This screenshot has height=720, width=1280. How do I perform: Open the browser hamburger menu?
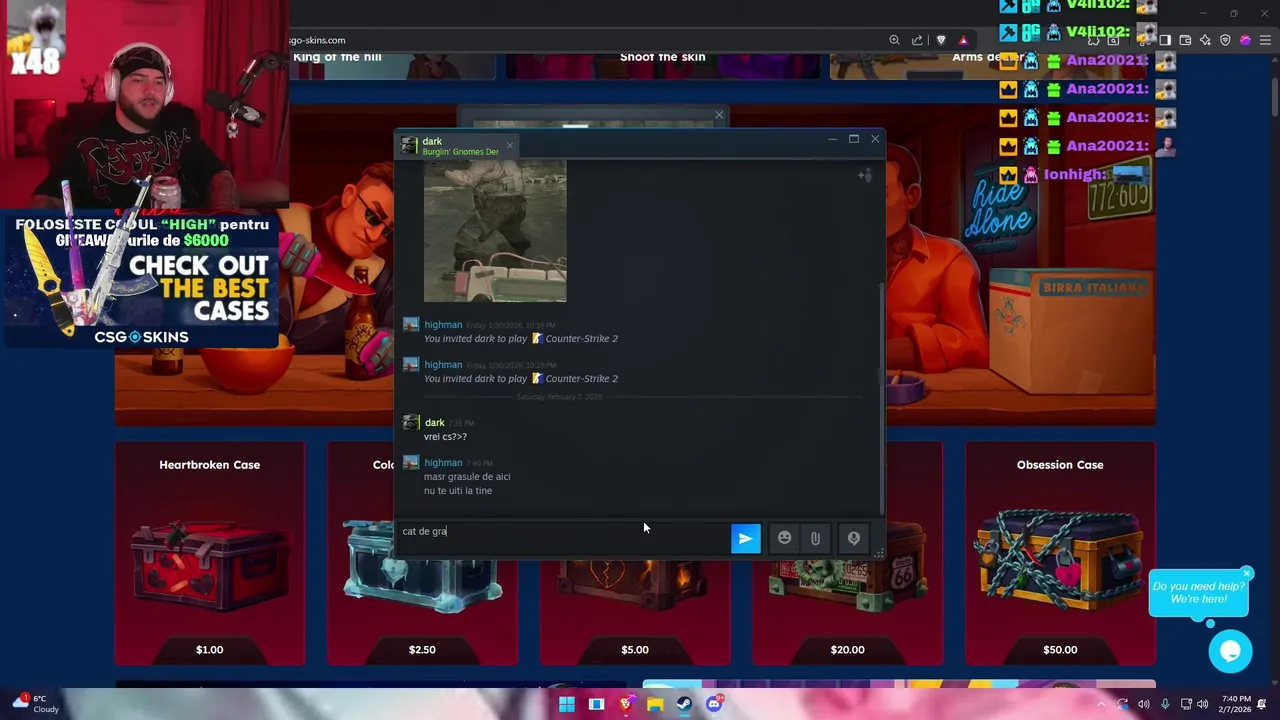(1265, 40)
